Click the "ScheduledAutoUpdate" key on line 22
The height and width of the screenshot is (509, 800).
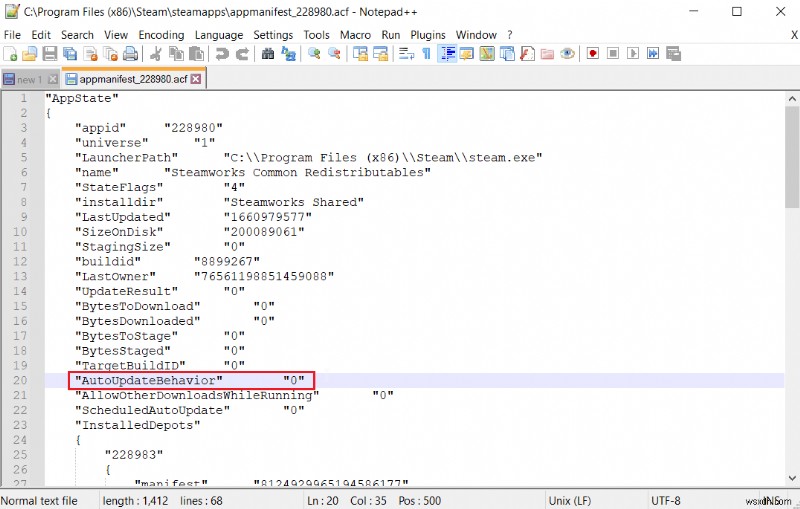point(153,410)
